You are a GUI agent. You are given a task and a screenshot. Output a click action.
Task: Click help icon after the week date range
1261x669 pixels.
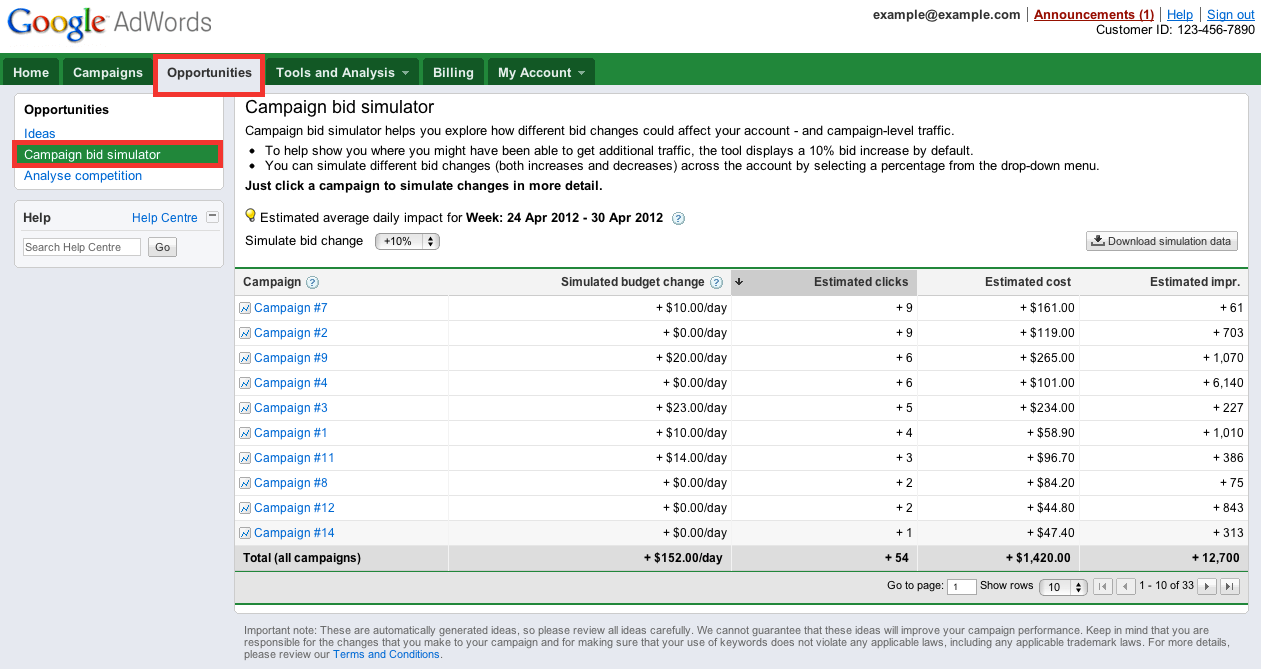678,218
